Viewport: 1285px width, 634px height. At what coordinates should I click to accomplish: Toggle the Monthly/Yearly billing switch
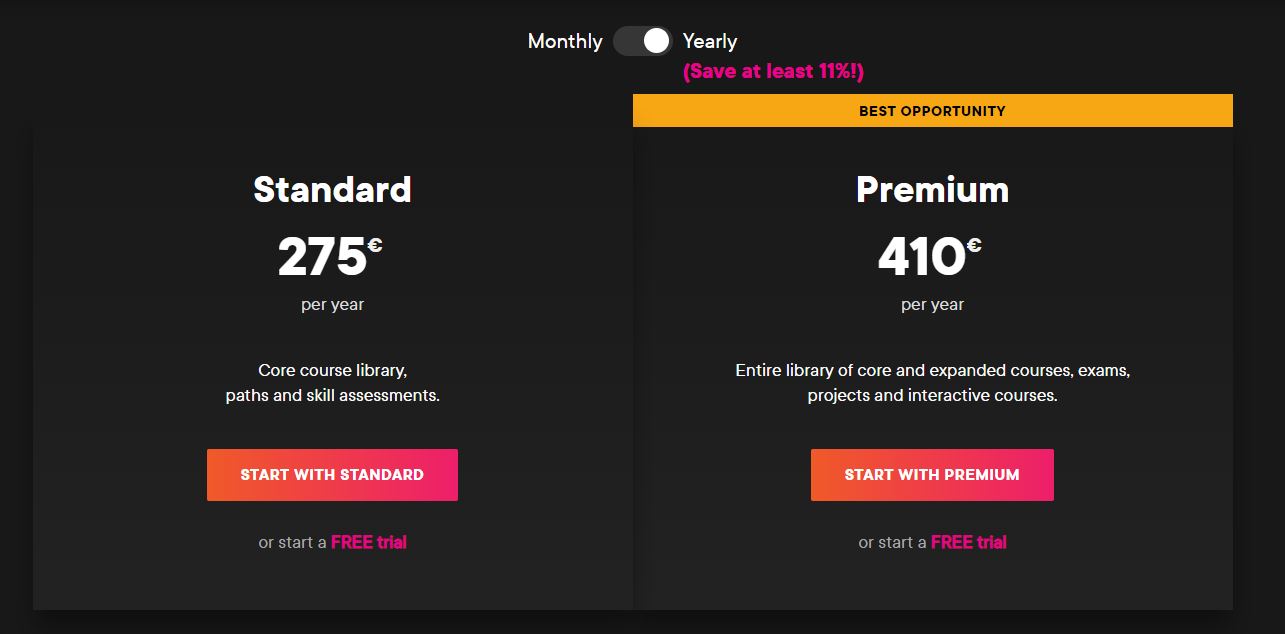tap(642, 41)
